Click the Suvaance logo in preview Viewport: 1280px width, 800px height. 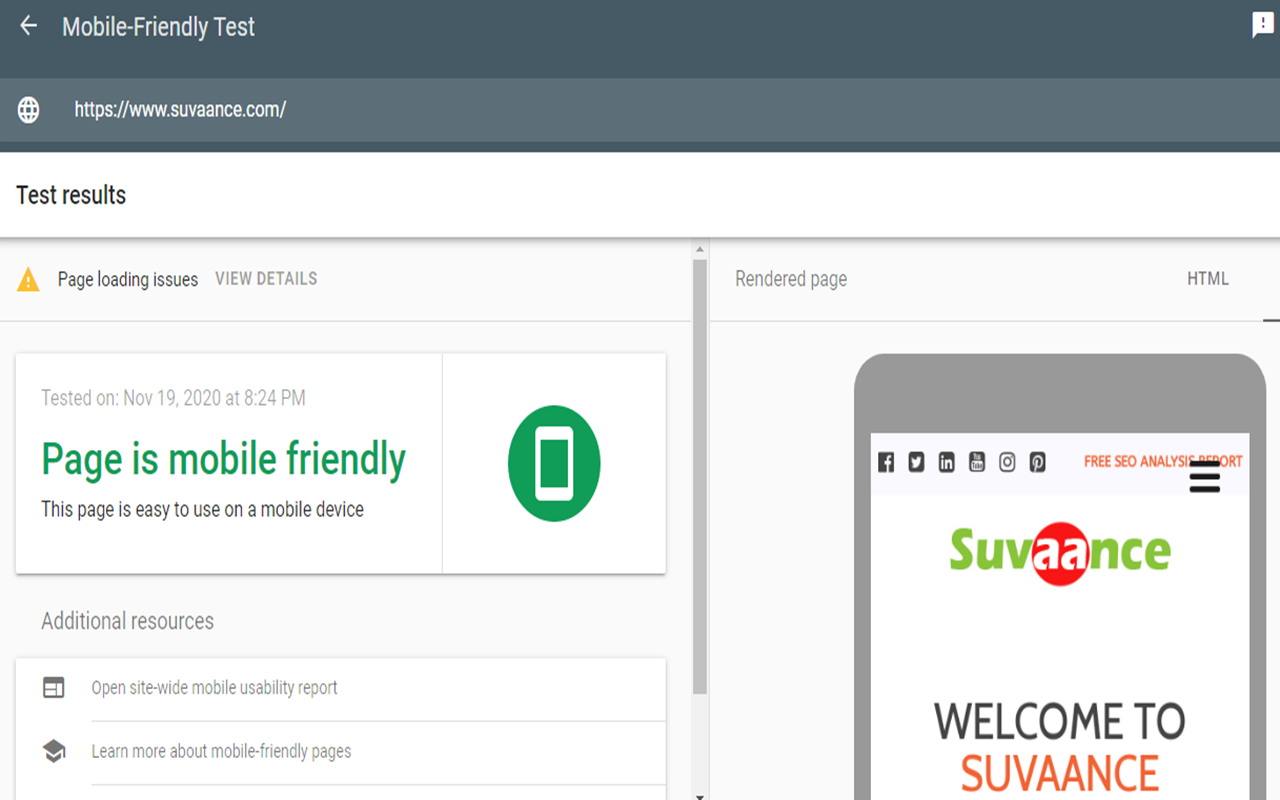pyautogui.click(x=1060, y=553)
